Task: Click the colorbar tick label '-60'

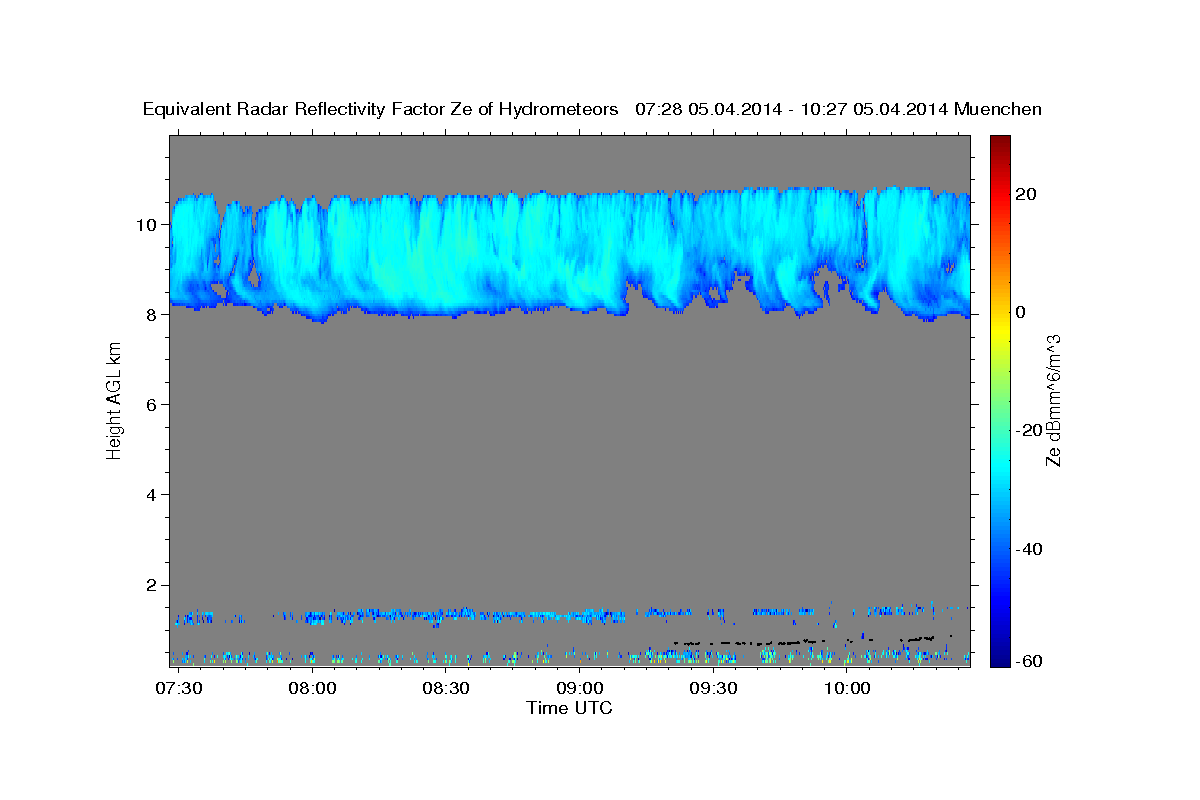Action: click(x=1028, y=662)
